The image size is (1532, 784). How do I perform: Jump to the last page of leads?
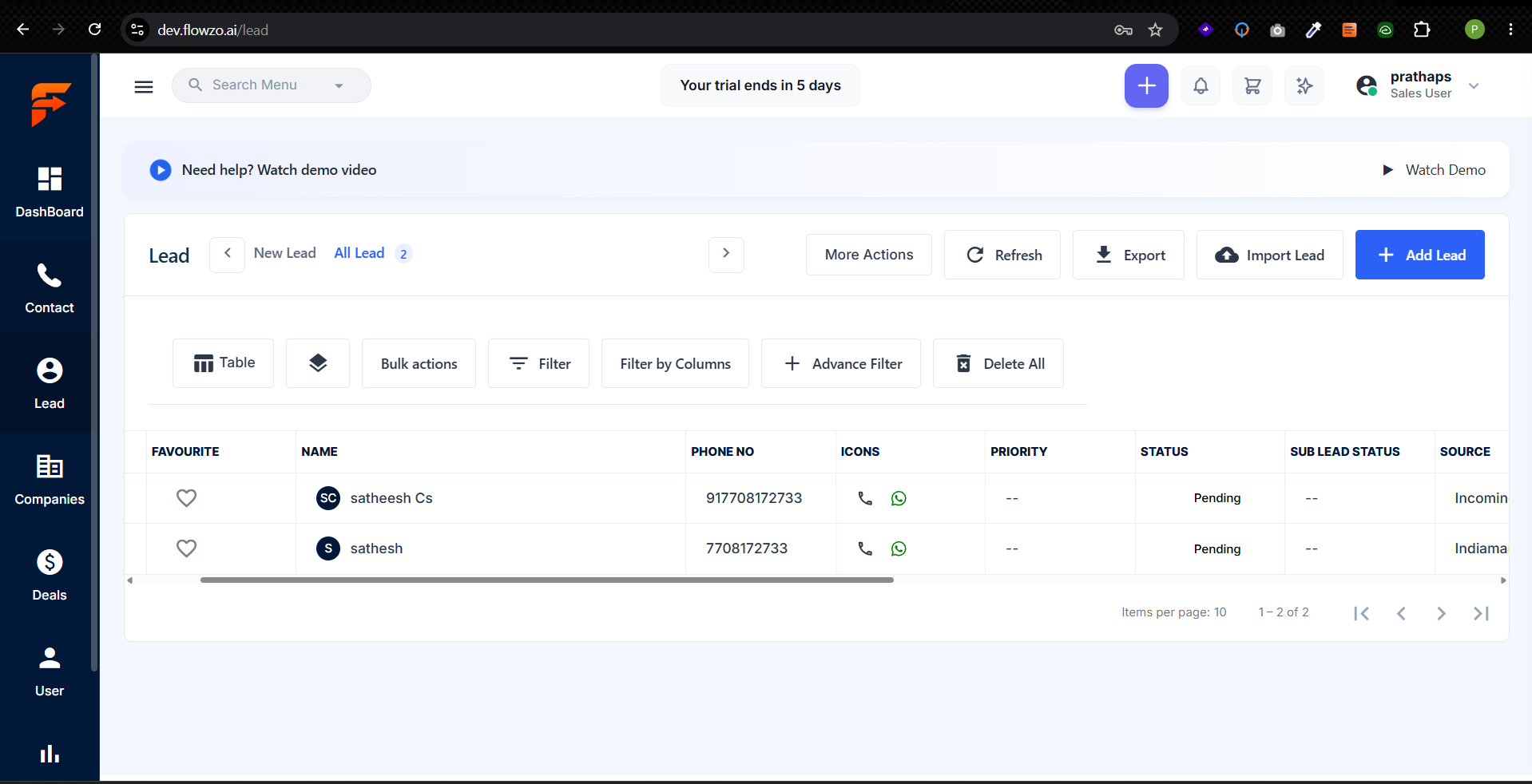coord(1481,613)
